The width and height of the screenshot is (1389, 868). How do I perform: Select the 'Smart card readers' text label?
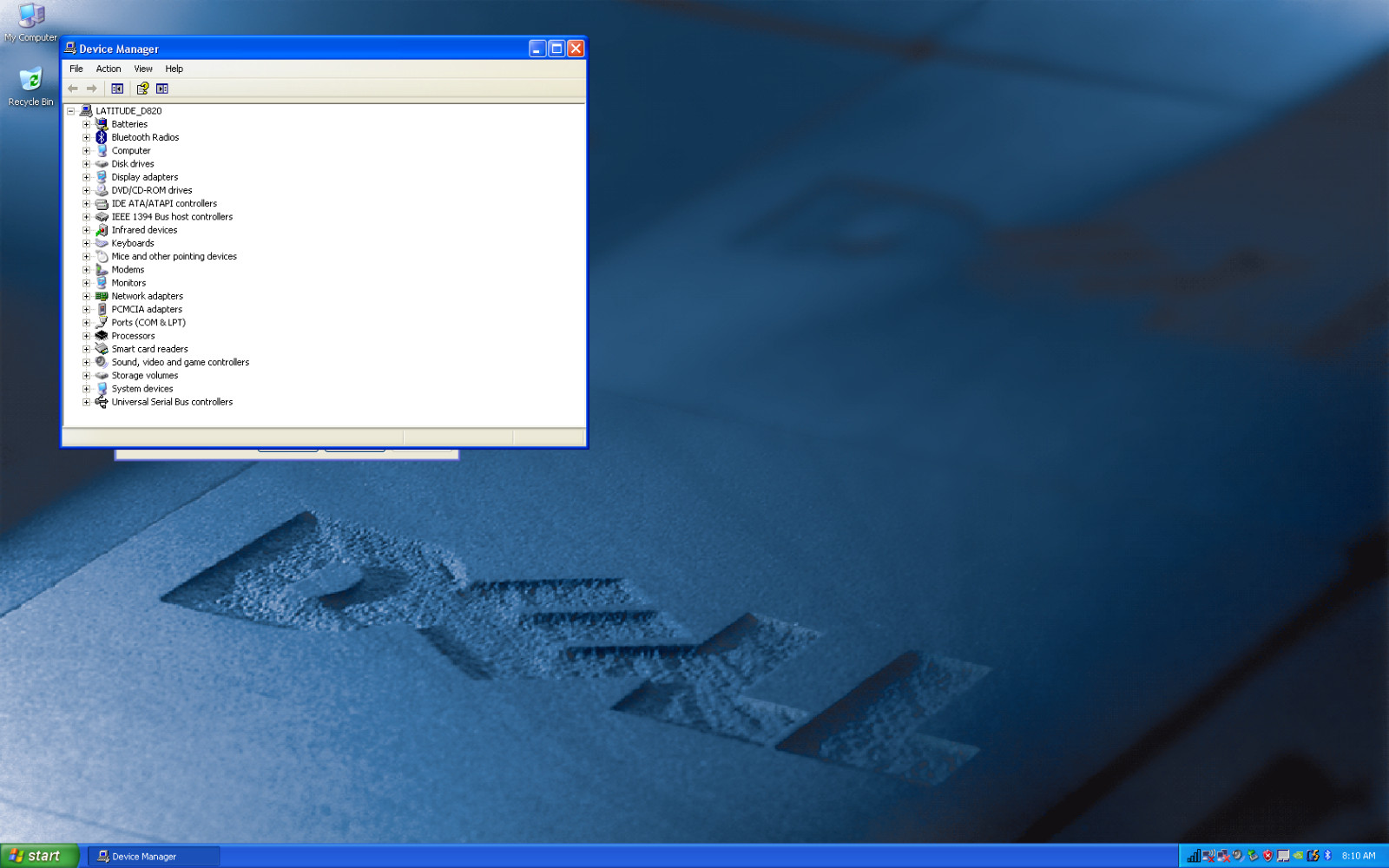(149, 349)
